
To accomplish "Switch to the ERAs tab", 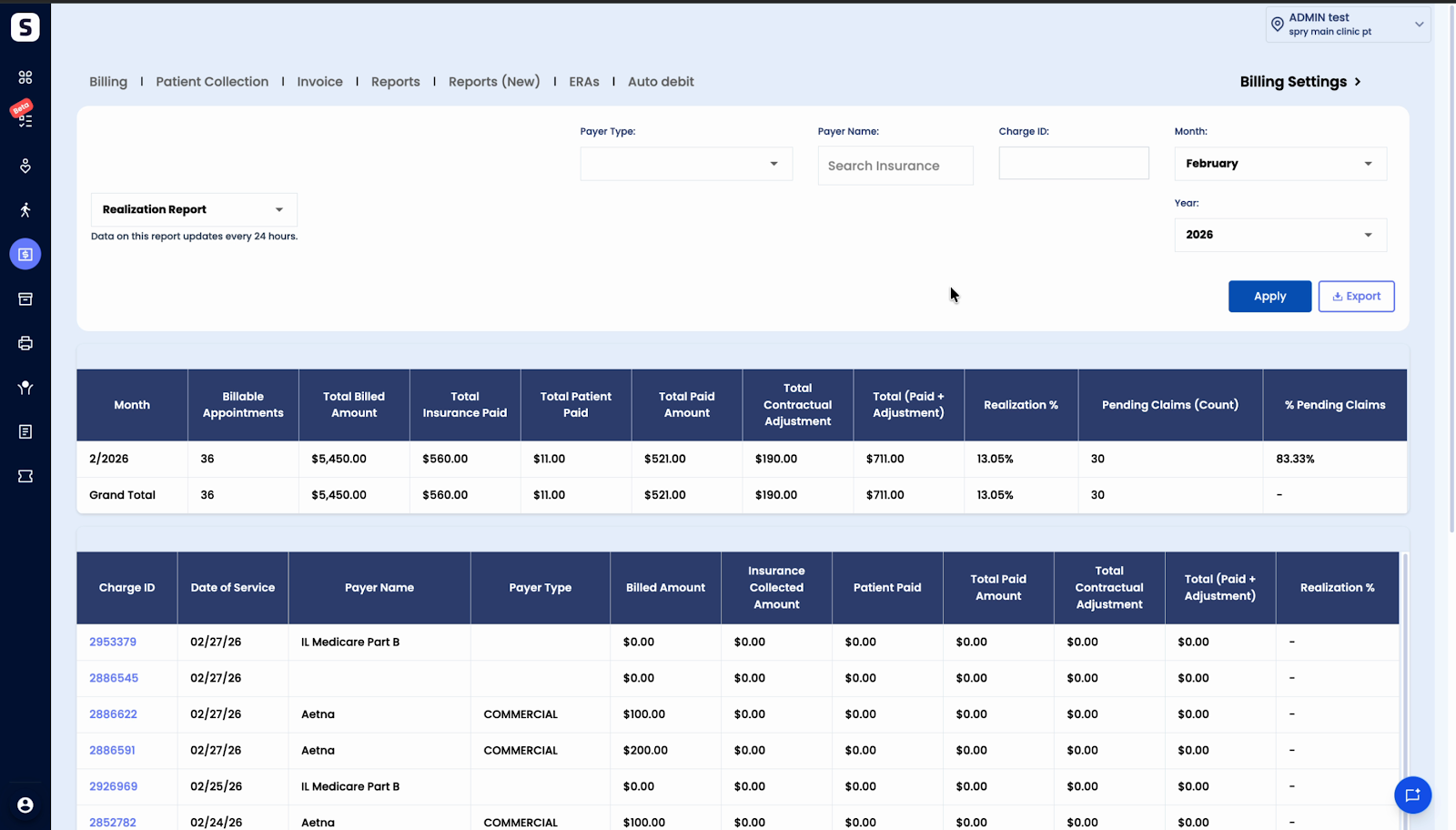I will 584,82.
